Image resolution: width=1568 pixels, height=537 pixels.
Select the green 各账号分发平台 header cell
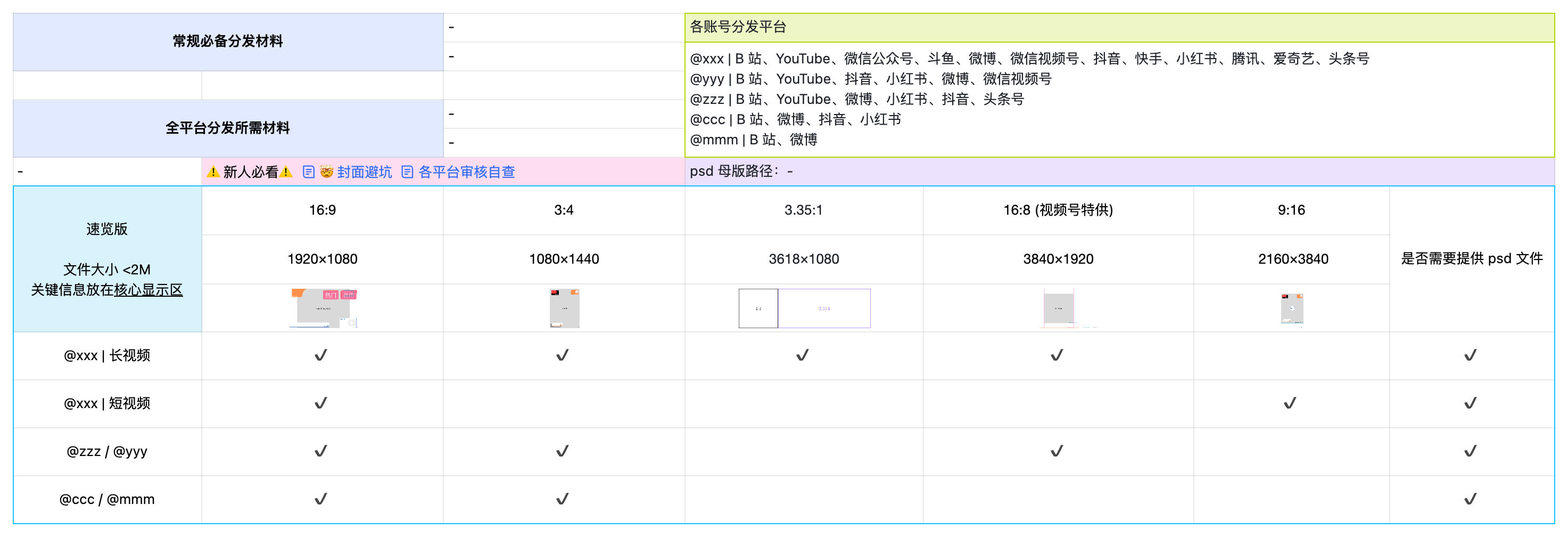(1119, 27)
